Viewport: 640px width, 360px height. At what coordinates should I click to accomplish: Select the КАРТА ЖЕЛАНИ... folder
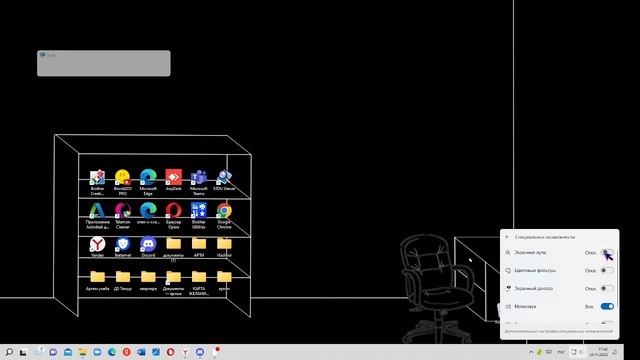(x=199, y=282)
